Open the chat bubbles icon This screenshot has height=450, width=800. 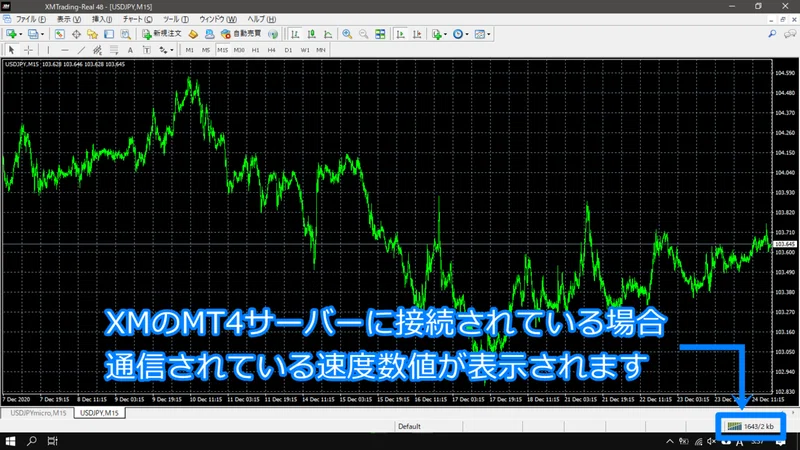pyautogui.click(x=790, y=34)
